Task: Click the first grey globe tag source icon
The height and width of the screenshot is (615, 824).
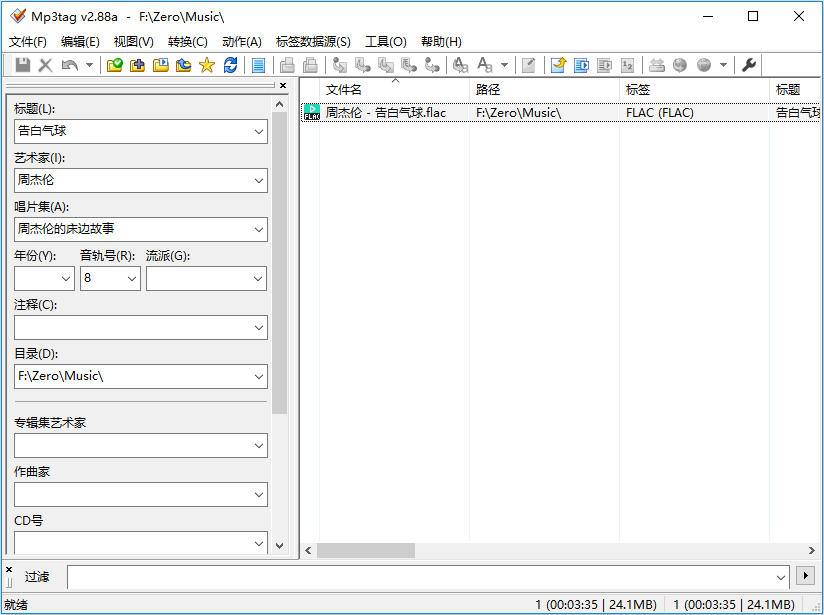Action: (x=680, y=65)
